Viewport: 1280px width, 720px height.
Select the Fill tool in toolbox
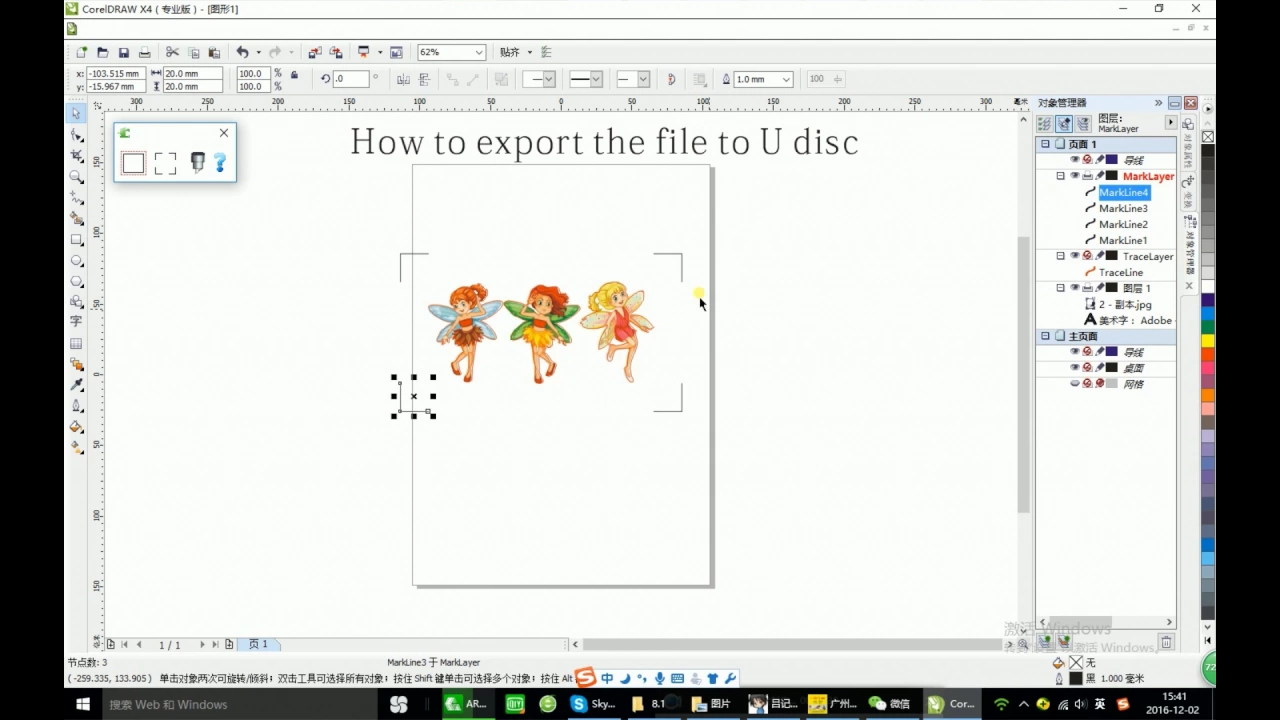coord(76,427)
